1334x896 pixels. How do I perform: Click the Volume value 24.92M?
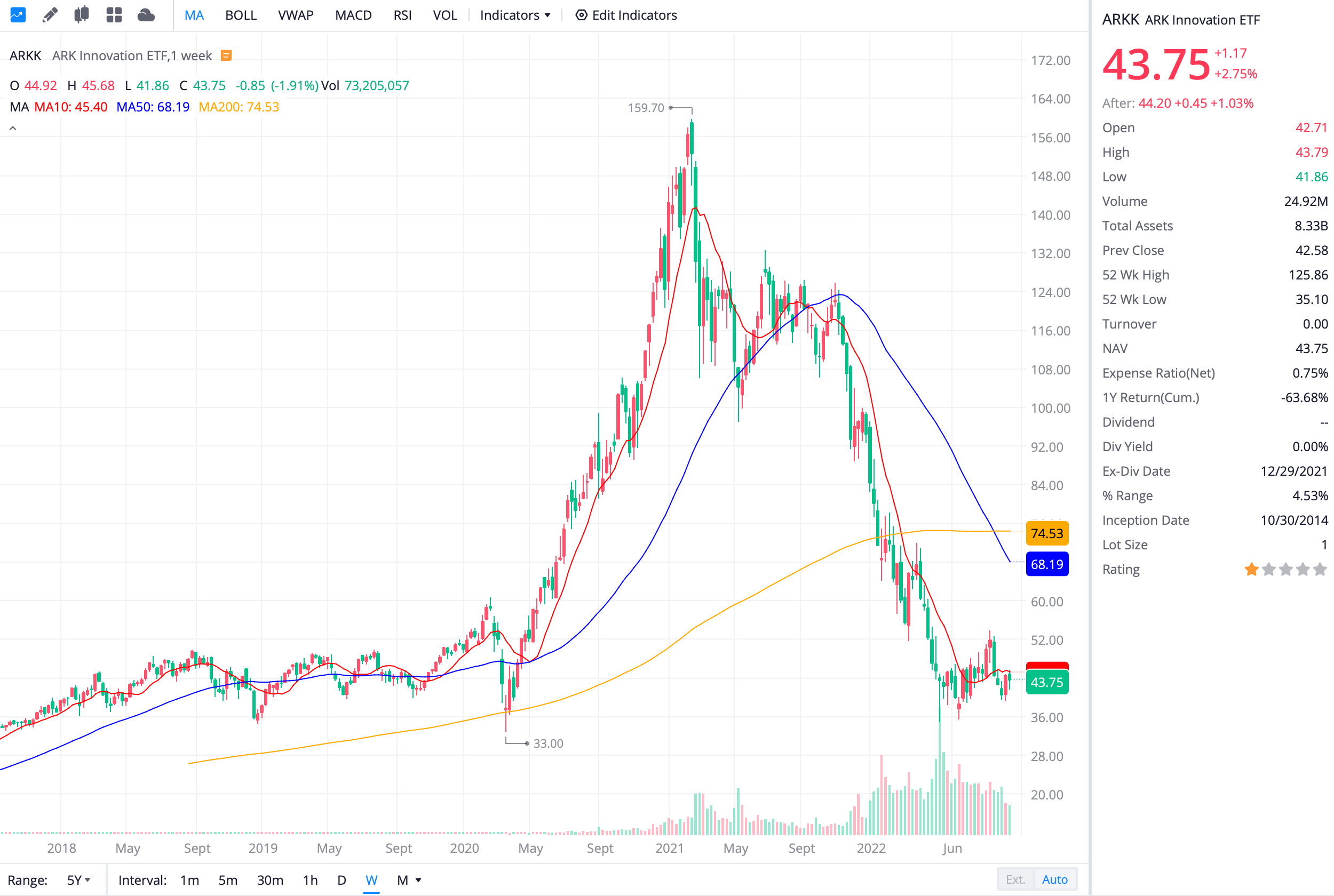coord(1305,201)
